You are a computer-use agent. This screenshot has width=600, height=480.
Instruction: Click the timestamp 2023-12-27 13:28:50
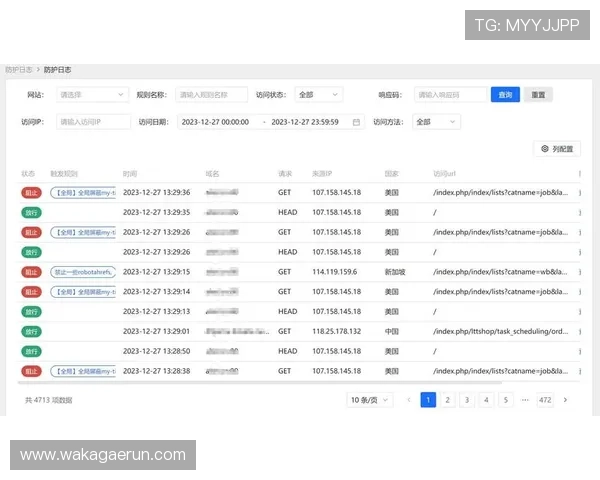(157, 351)
